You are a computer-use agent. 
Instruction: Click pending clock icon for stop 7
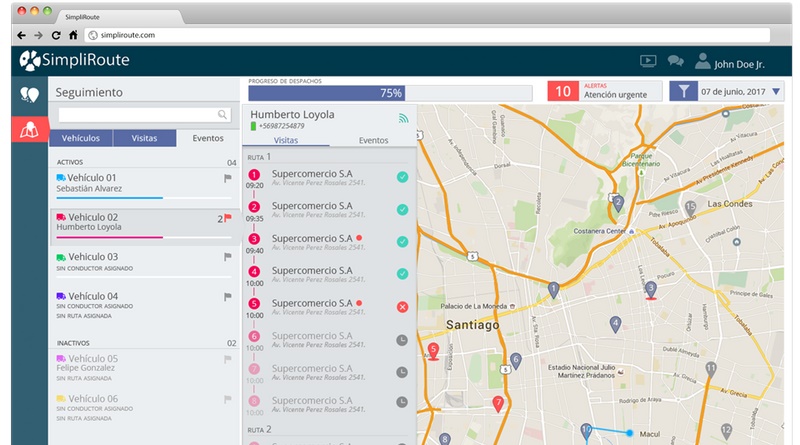[x=403, y=372]
